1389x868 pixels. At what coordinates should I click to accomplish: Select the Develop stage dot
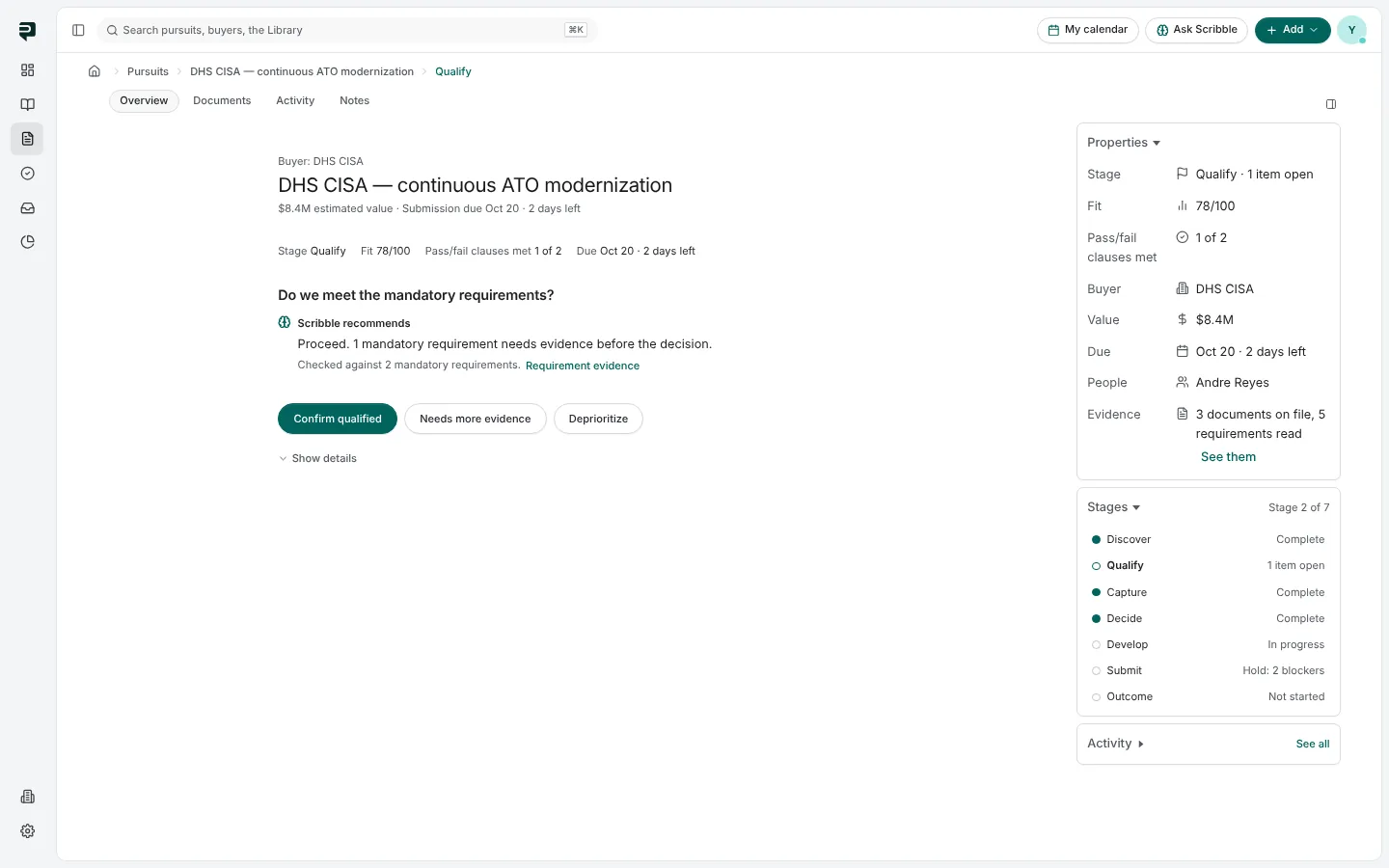click(1096, 645)
